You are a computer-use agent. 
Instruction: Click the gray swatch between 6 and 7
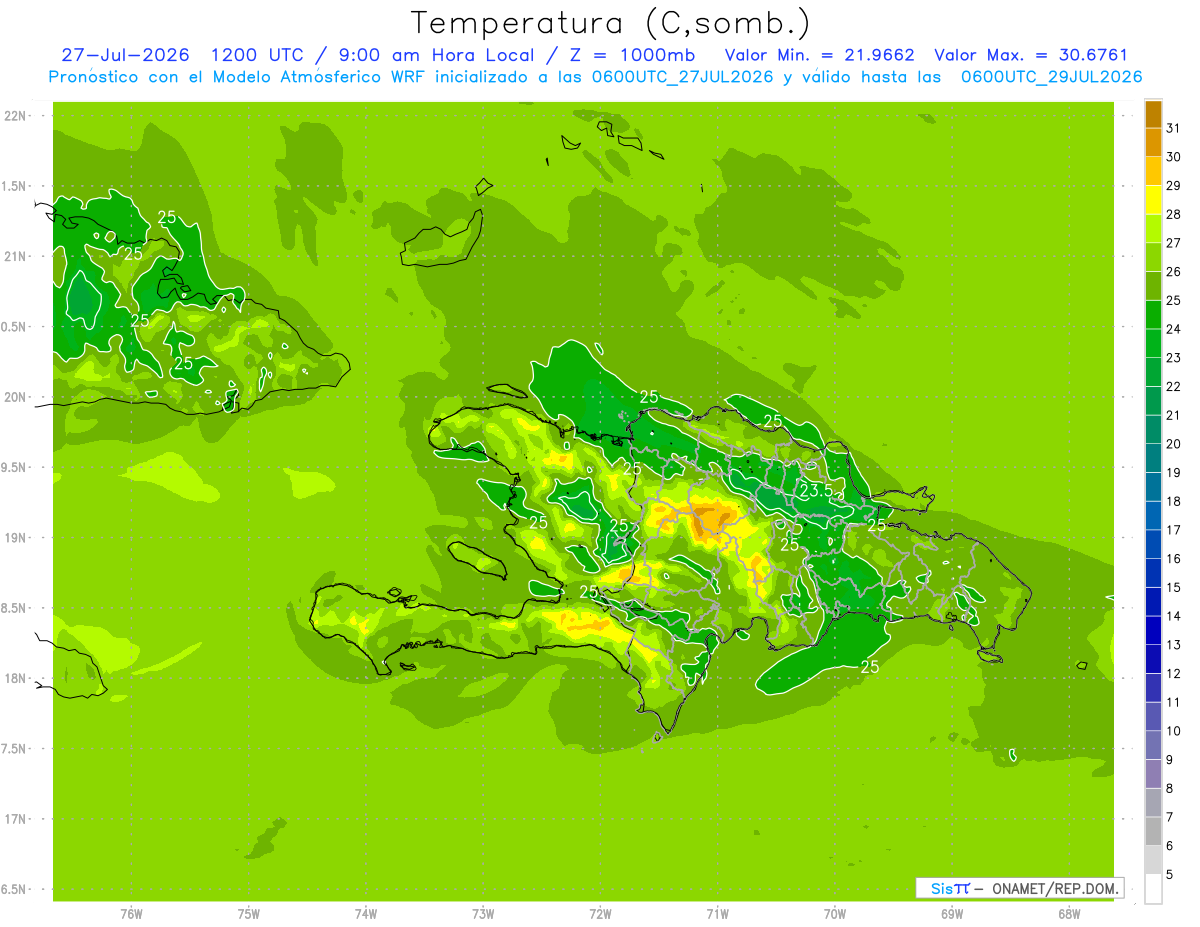tap(1153, 831)
